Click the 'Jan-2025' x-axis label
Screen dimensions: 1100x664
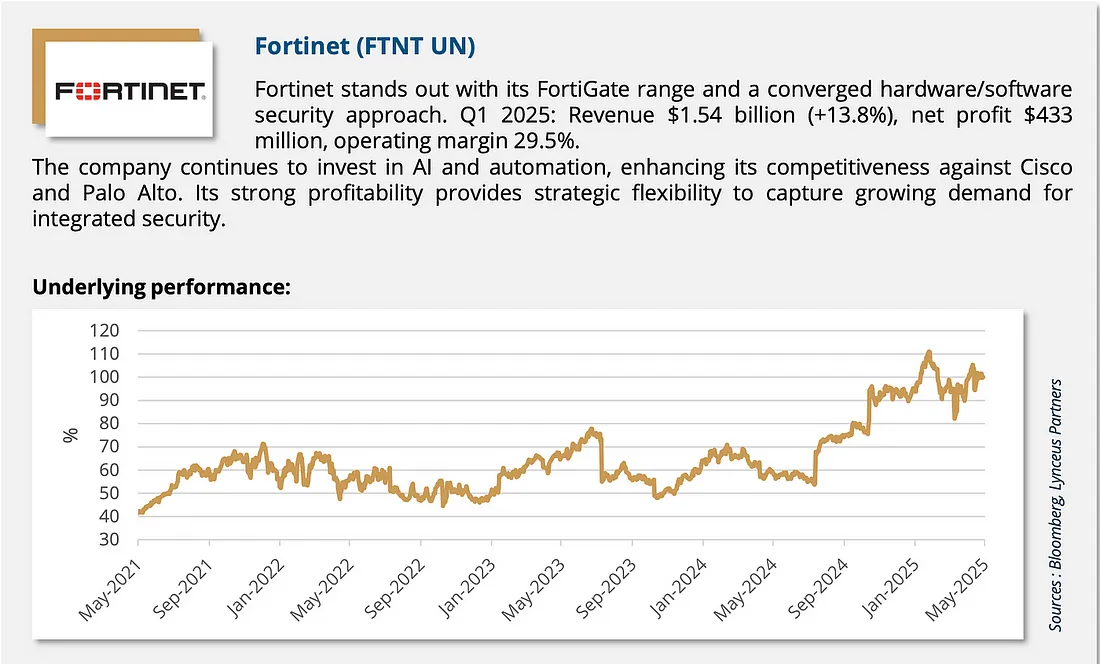coord(893,587)
